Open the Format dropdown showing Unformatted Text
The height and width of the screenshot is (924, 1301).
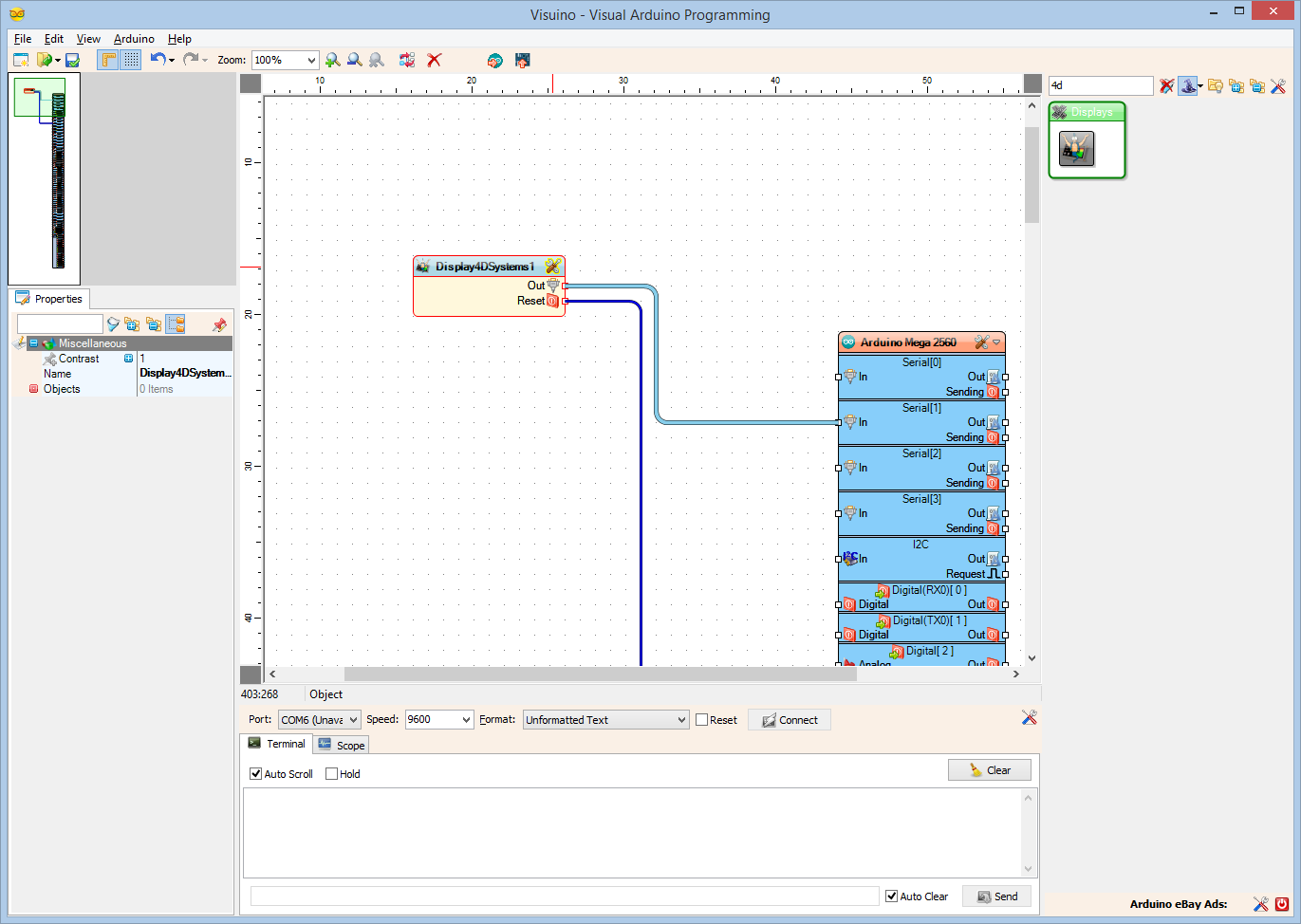click(x=604, y=719)
